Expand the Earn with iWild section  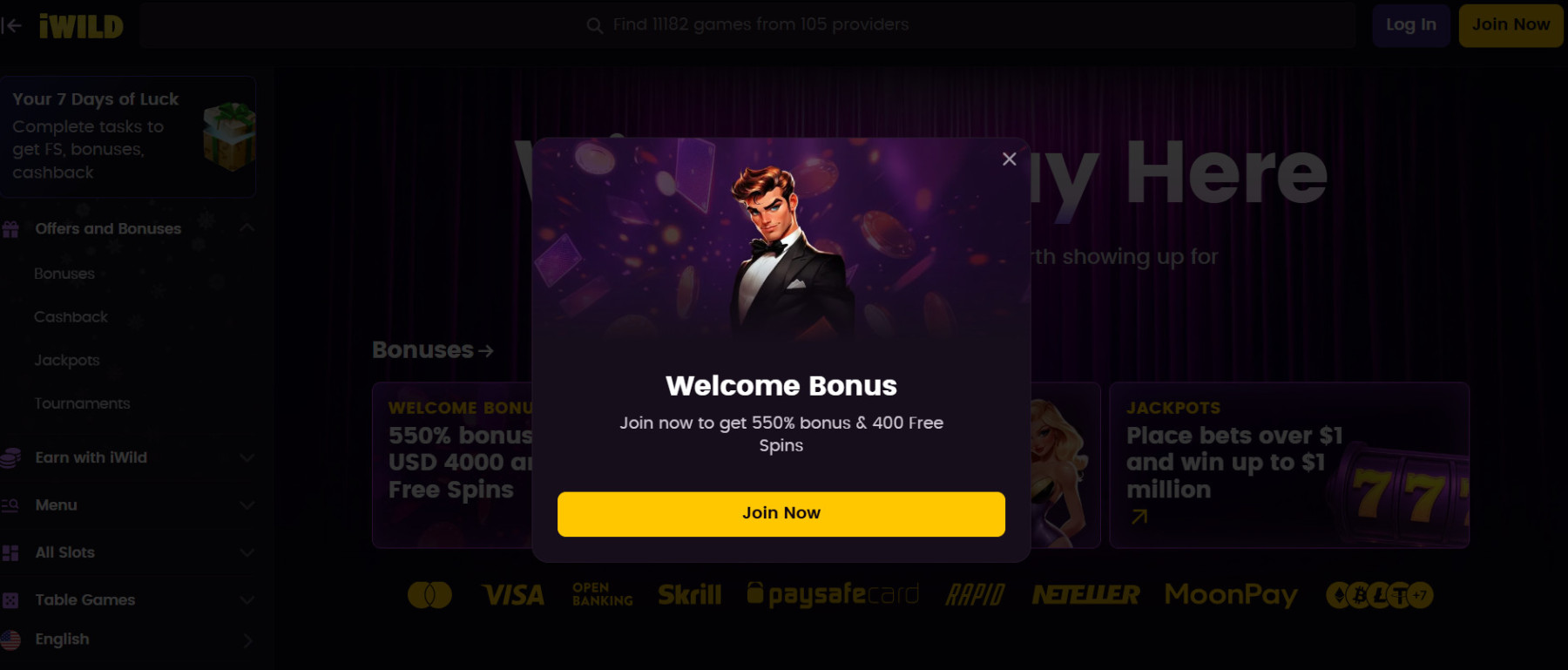(x=247, y=457)
